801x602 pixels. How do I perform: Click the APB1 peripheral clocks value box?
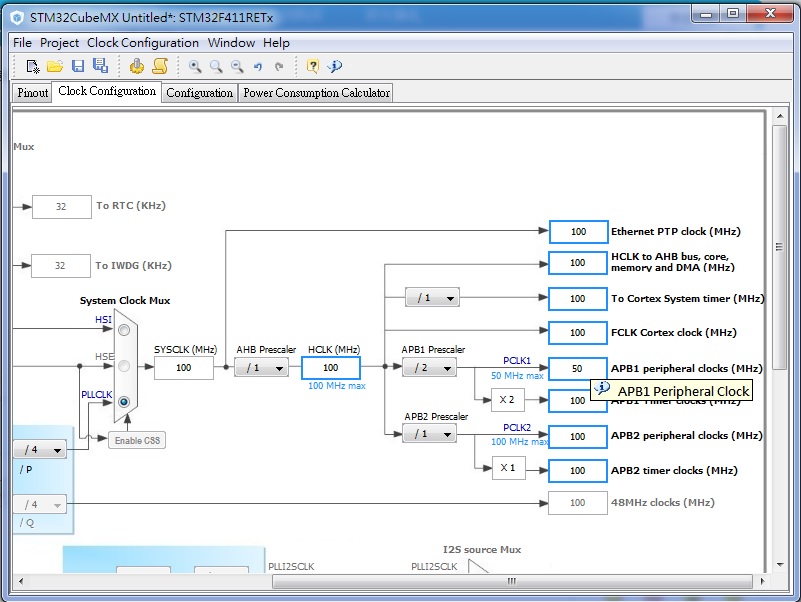pos(578,368)
